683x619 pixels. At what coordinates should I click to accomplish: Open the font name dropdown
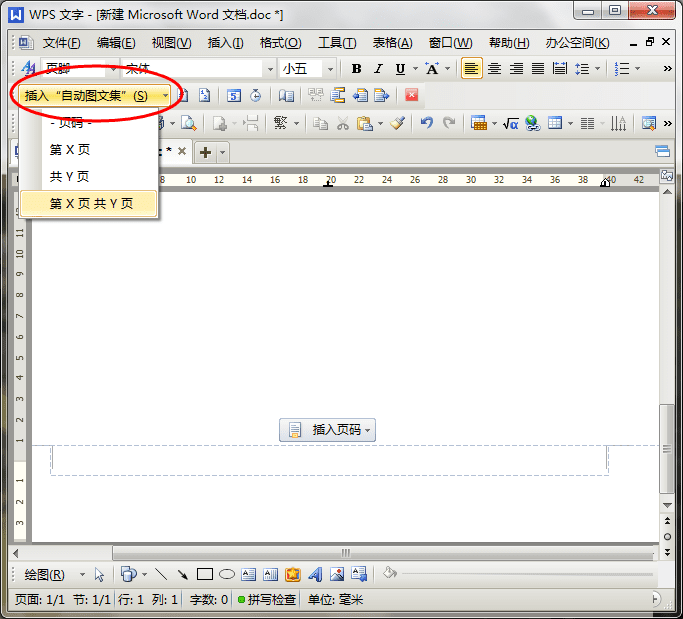270,69
